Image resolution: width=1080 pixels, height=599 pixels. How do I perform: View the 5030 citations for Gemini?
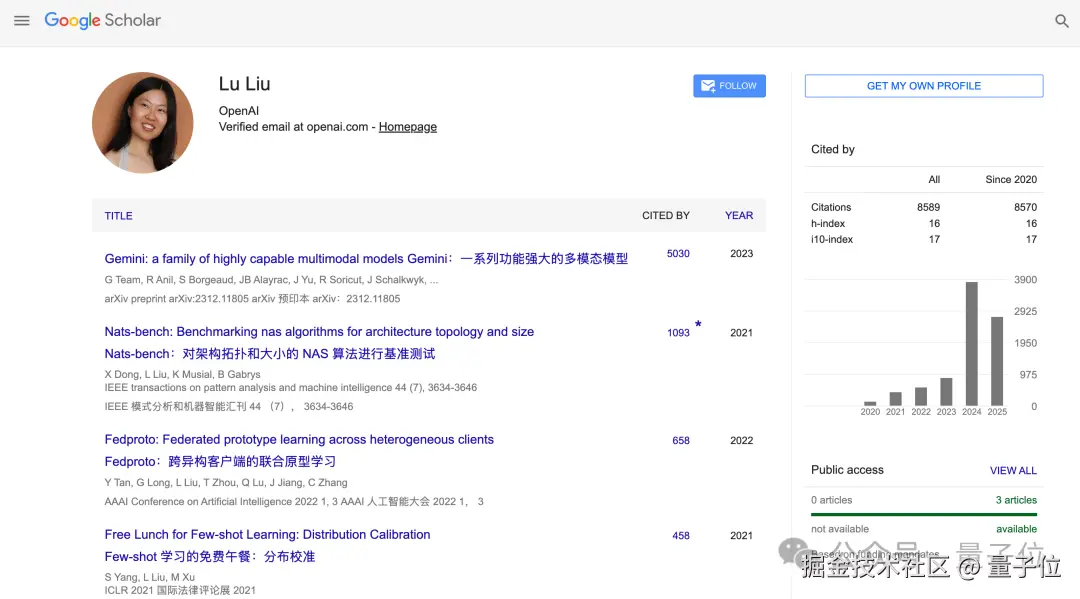pos(678,254)
